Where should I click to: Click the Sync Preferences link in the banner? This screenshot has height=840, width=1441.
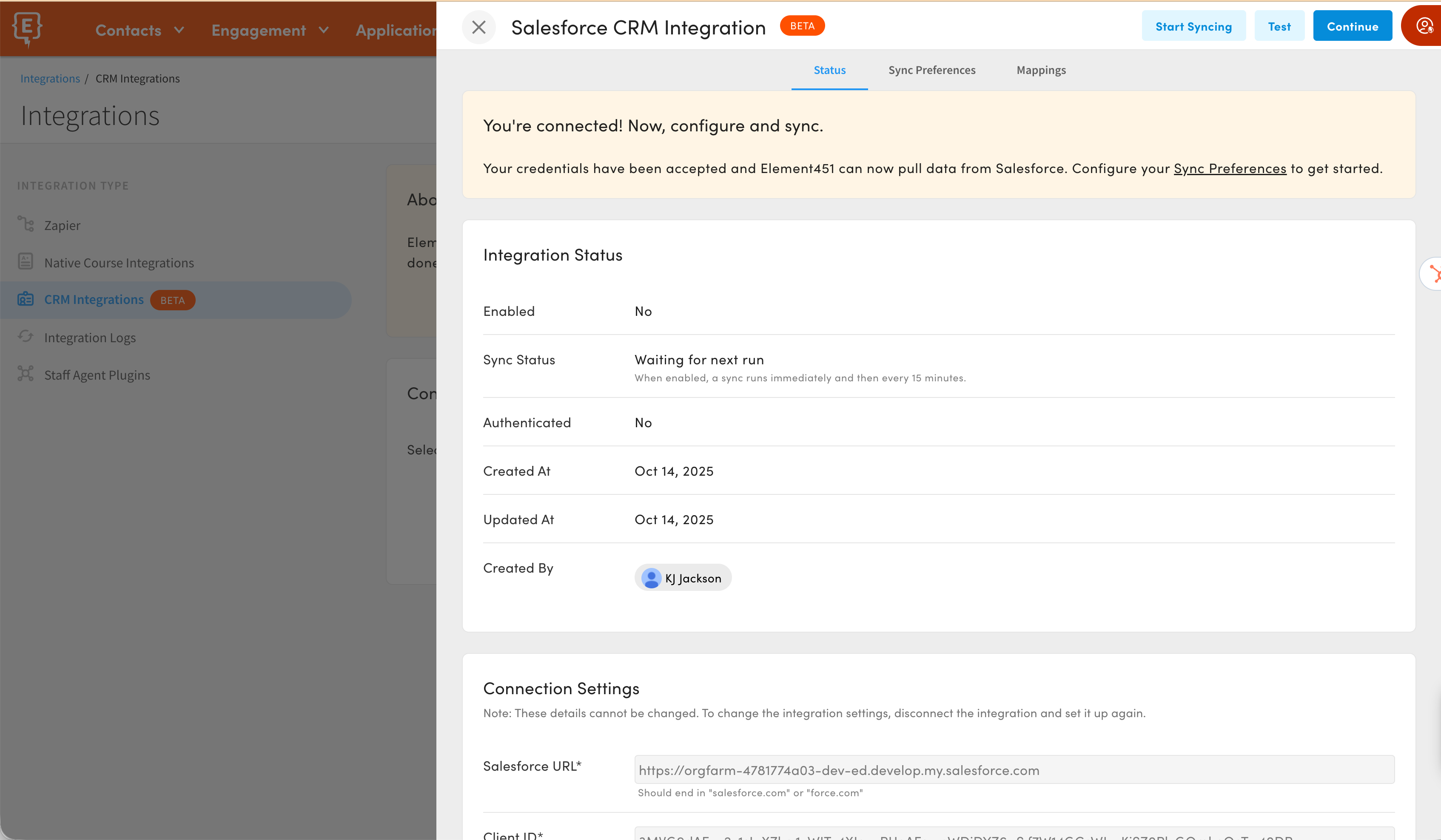click(x=1230, y=167)
